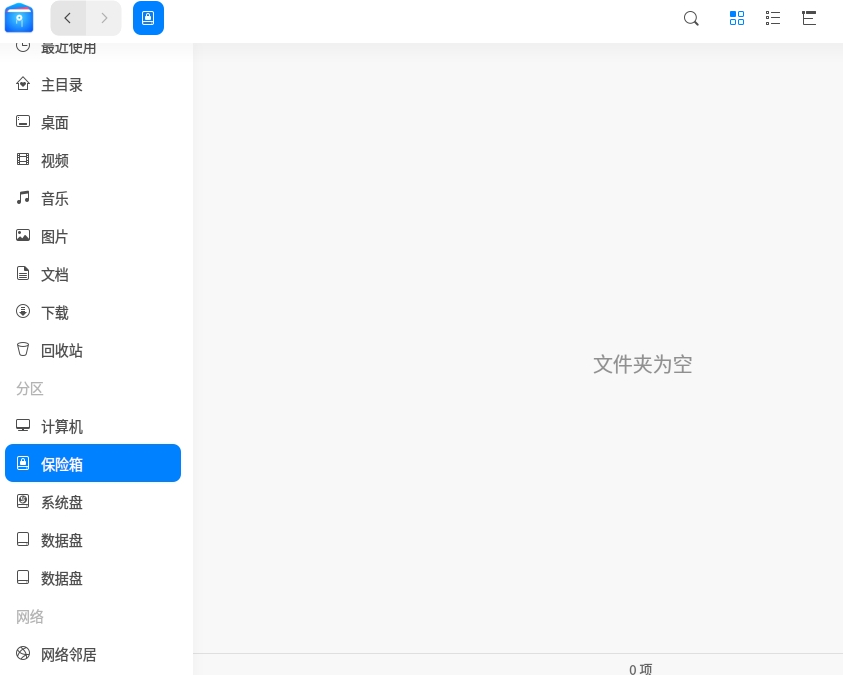Click the blue vault icon in address bar
Viewport: 843px width, 675px height.
pos(148,18)
